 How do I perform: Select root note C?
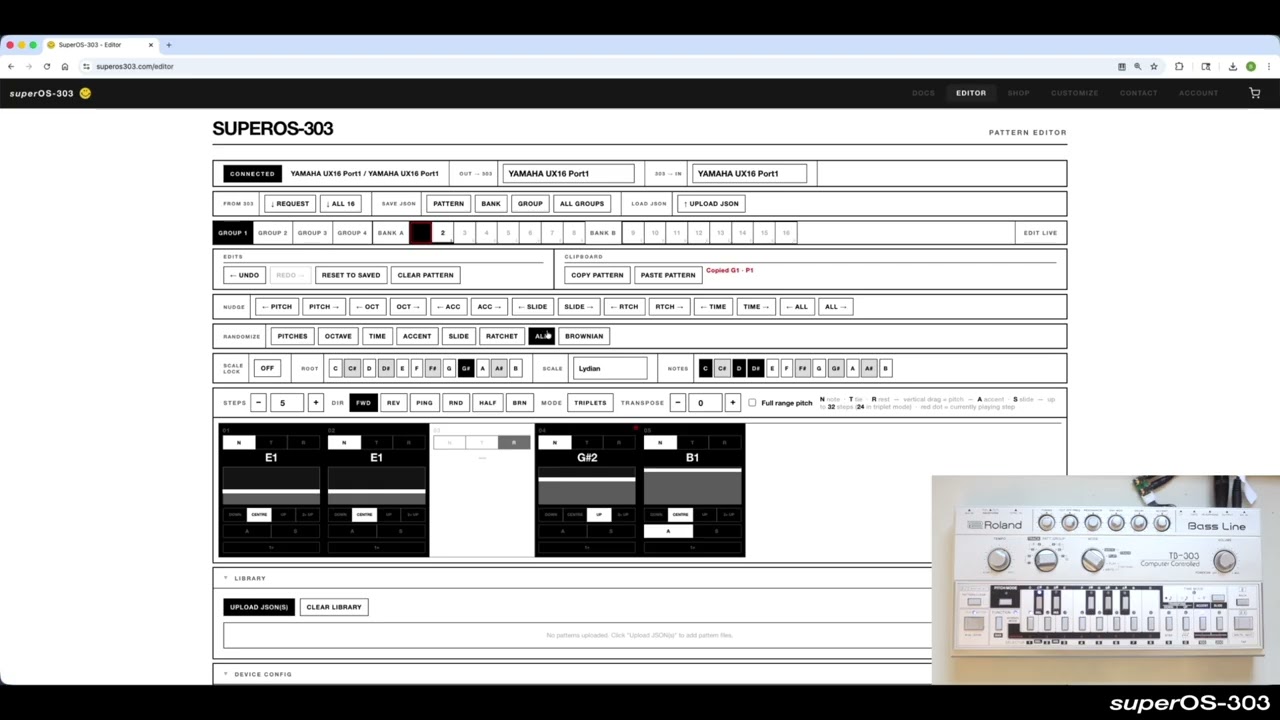[x=335, y=368]
